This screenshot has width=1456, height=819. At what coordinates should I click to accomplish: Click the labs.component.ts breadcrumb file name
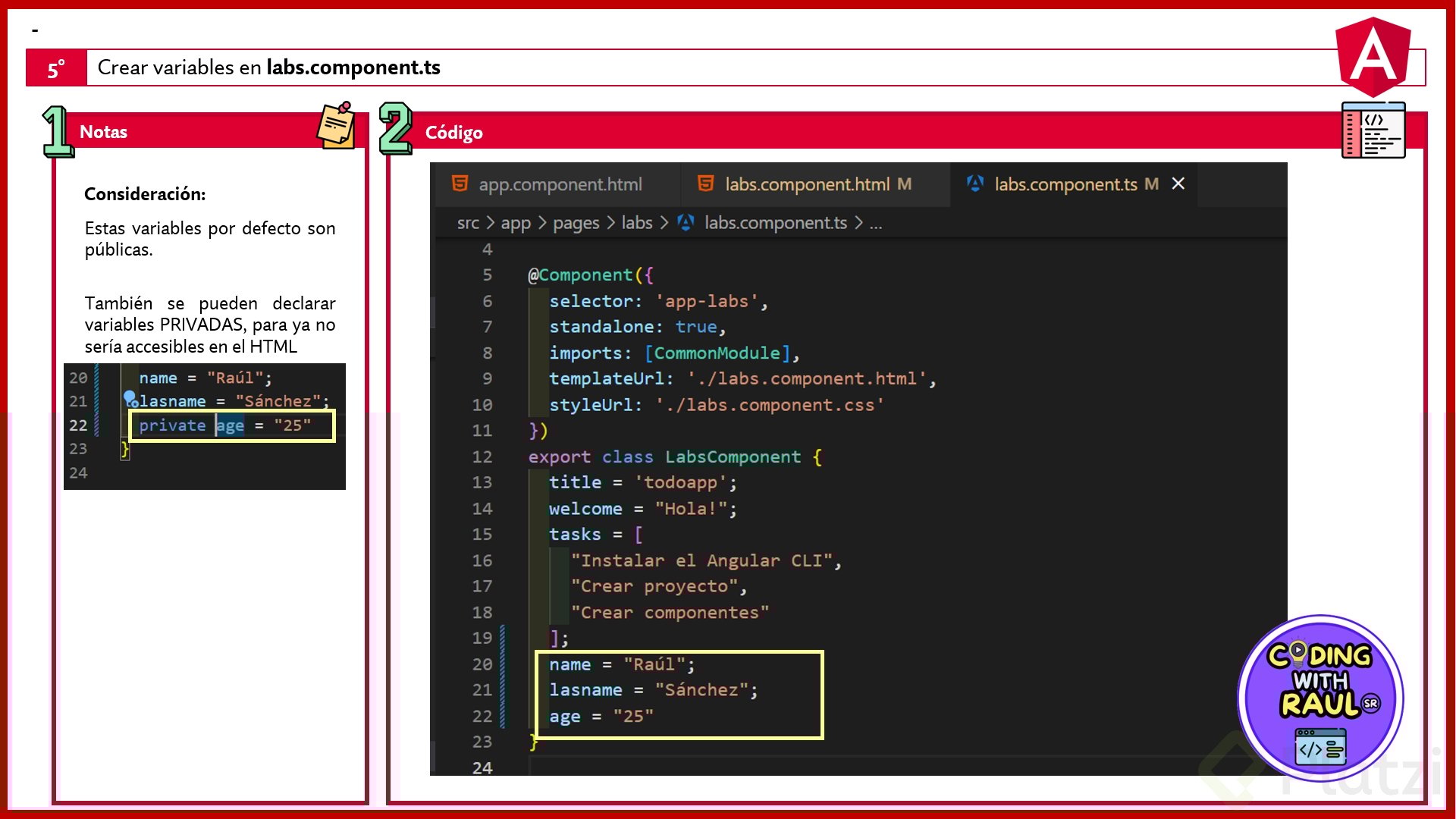(x=775, y=223)
